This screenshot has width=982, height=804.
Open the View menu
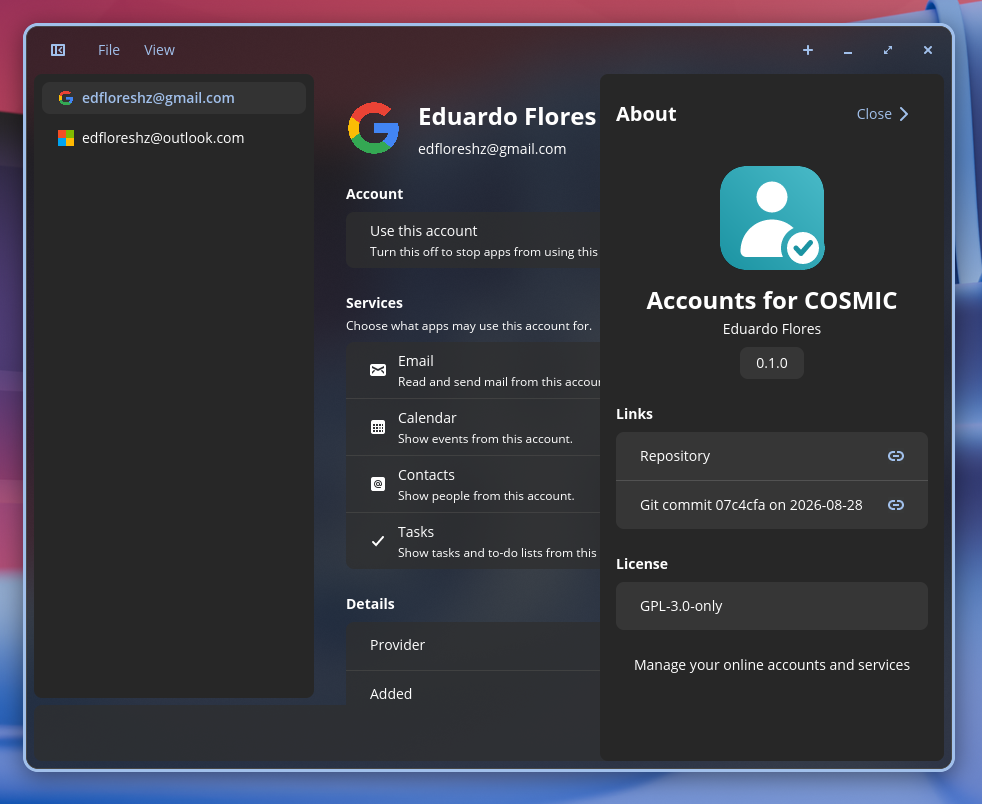coord(159,50)
